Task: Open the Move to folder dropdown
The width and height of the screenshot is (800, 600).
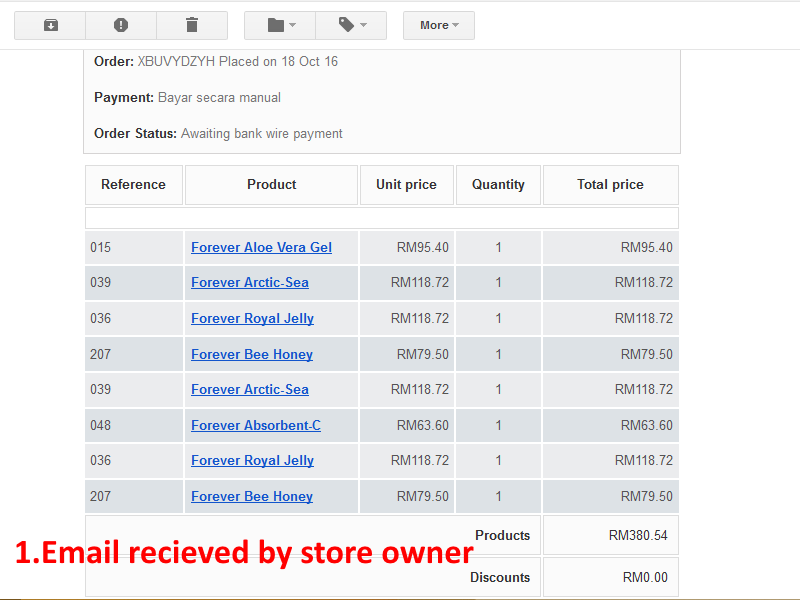Action: pyautogui.click(x=280, y=25)
